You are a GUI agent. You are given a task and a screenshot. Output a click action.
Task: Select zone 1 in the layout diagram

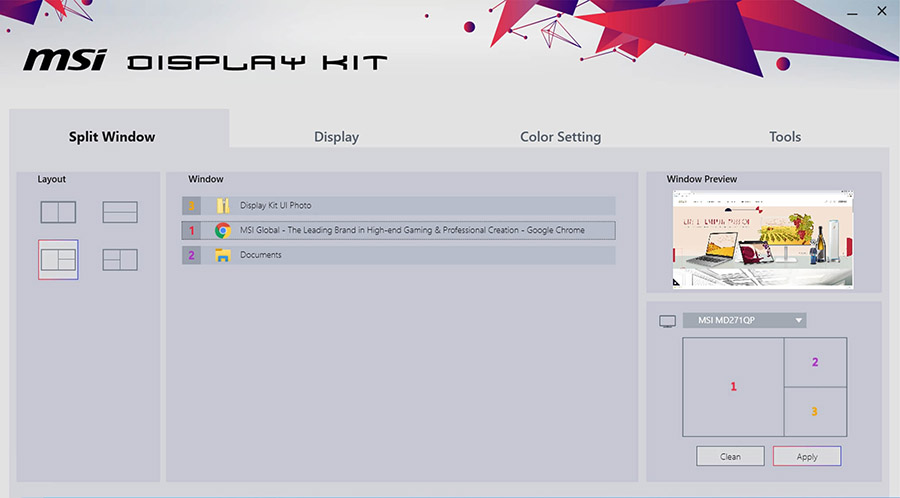pos(733,387)
